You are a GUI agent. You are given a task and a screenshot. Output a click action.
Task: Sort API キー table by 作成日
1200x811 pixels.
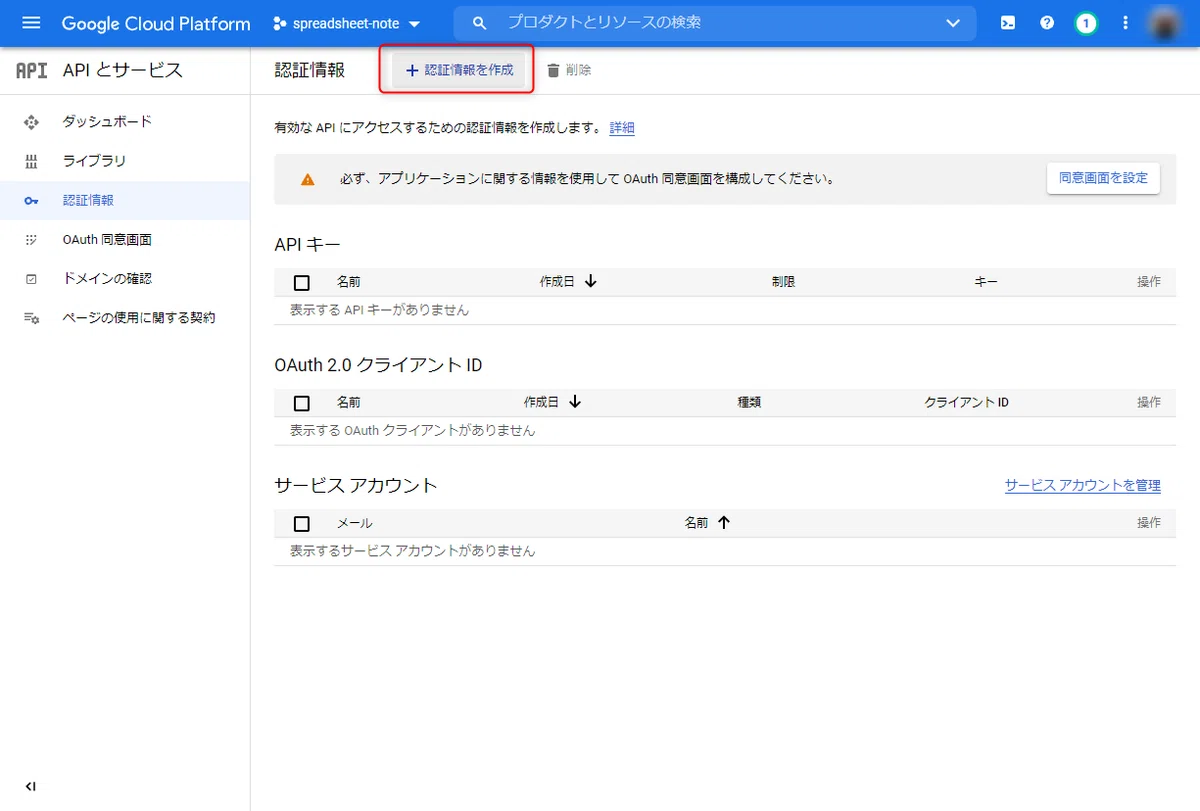[567, 282]
